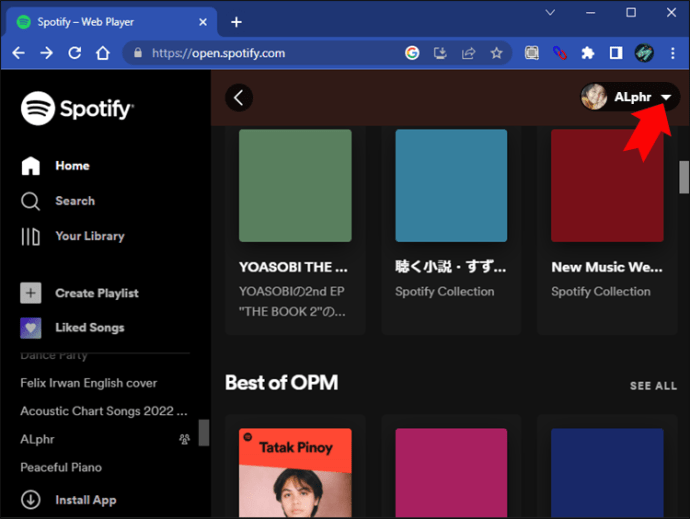Open Your Library in sidebar
The width and height of the screenshot is (690, 519).
coord(31,236)
